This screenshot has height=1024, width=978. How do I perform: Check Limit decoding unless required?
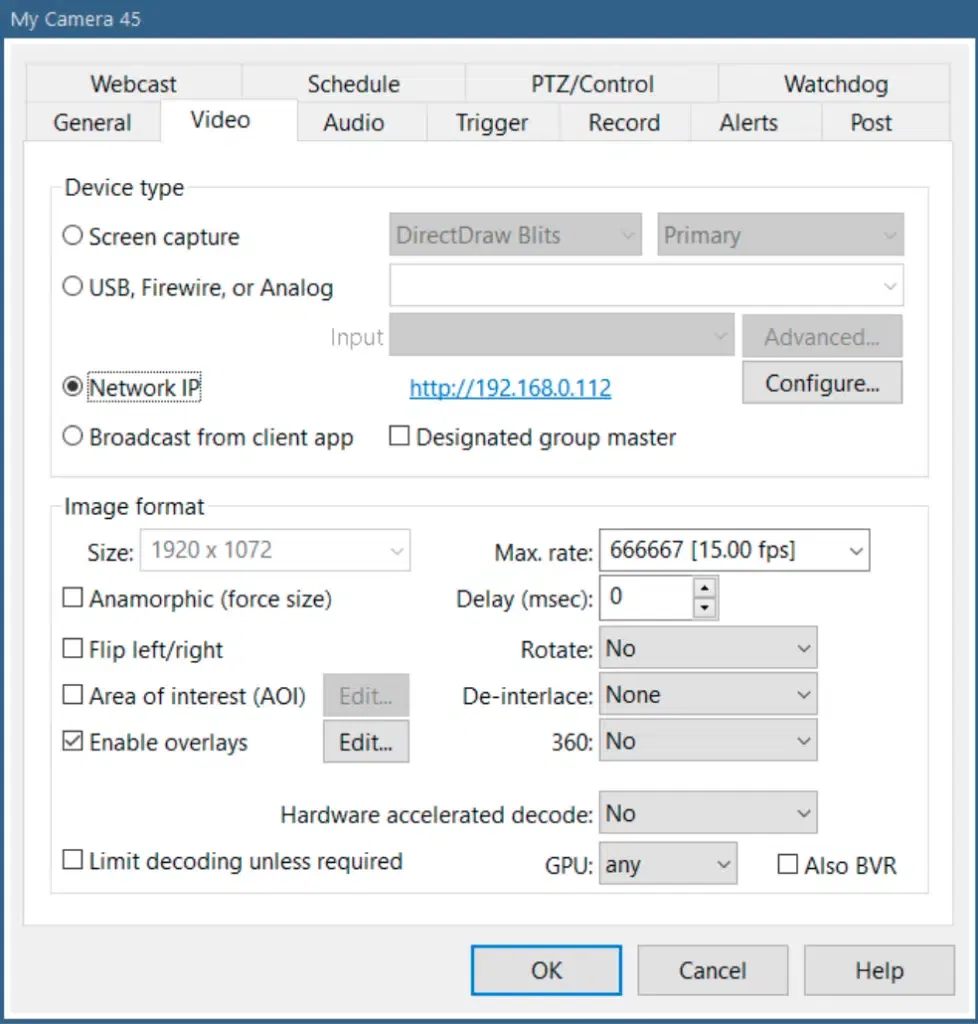click(72, 861)
